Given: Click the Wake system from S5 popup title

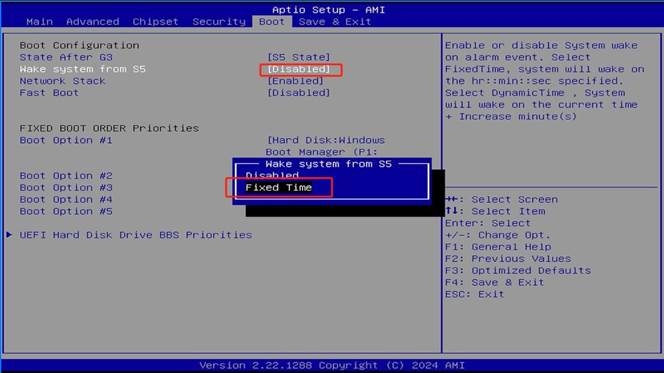Looking at the screenshot, I should point(328,164).
